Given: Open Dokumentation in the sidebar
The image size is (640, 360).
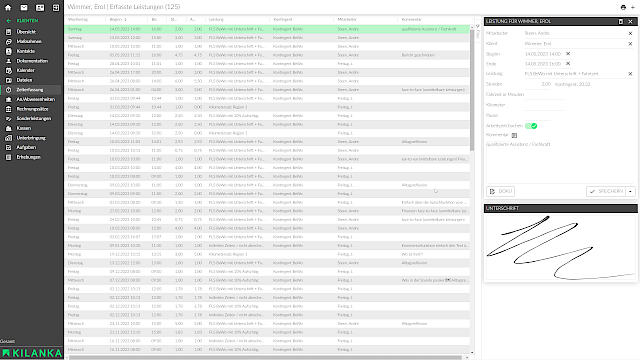Looking at the screenshot, I should tap(32, 61).
